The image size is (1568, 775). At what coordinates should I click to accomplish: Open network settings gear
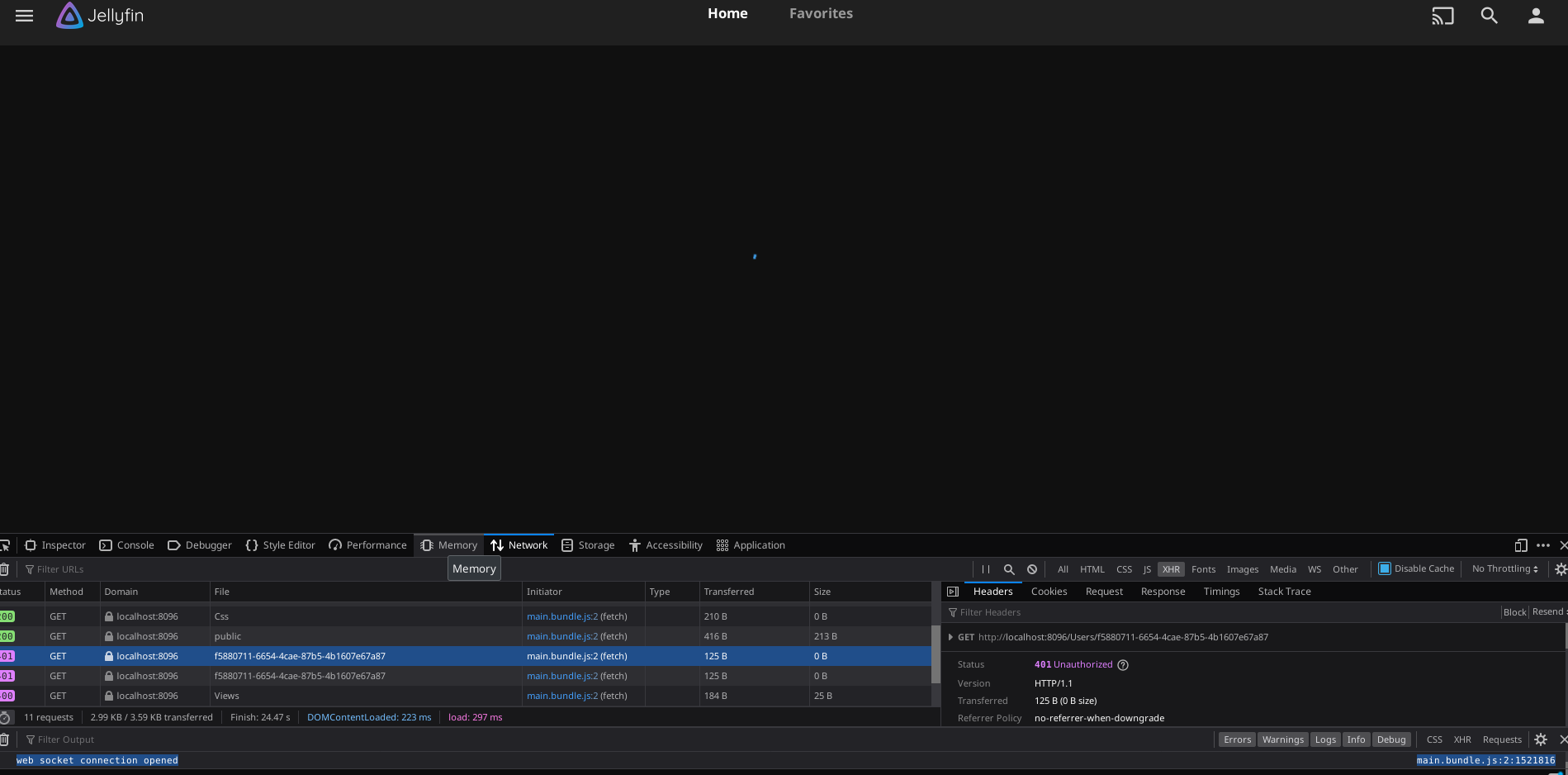(1561, 569)
